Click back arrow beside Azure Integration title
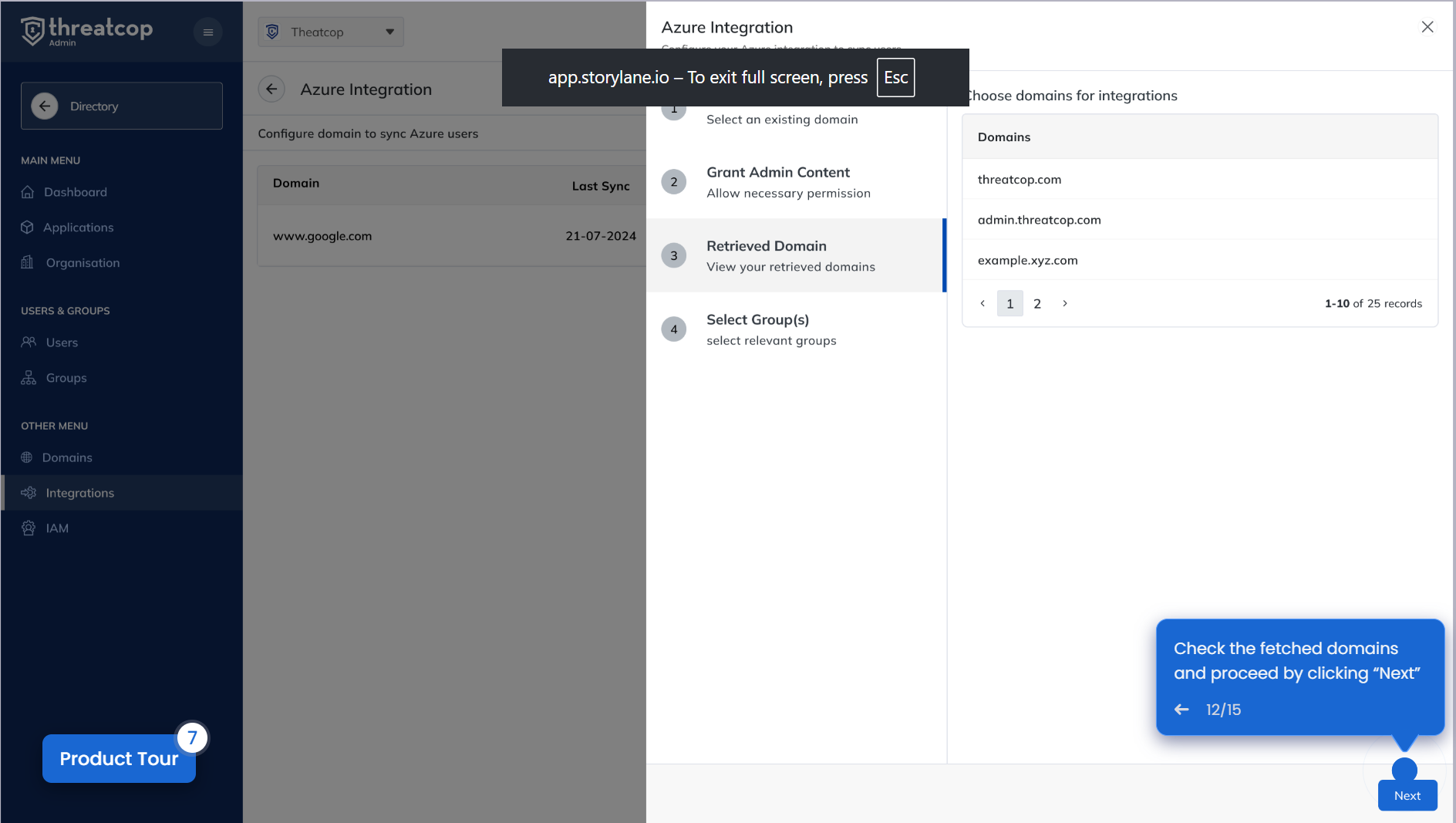 pyautogui.click(x=271, y=89)
